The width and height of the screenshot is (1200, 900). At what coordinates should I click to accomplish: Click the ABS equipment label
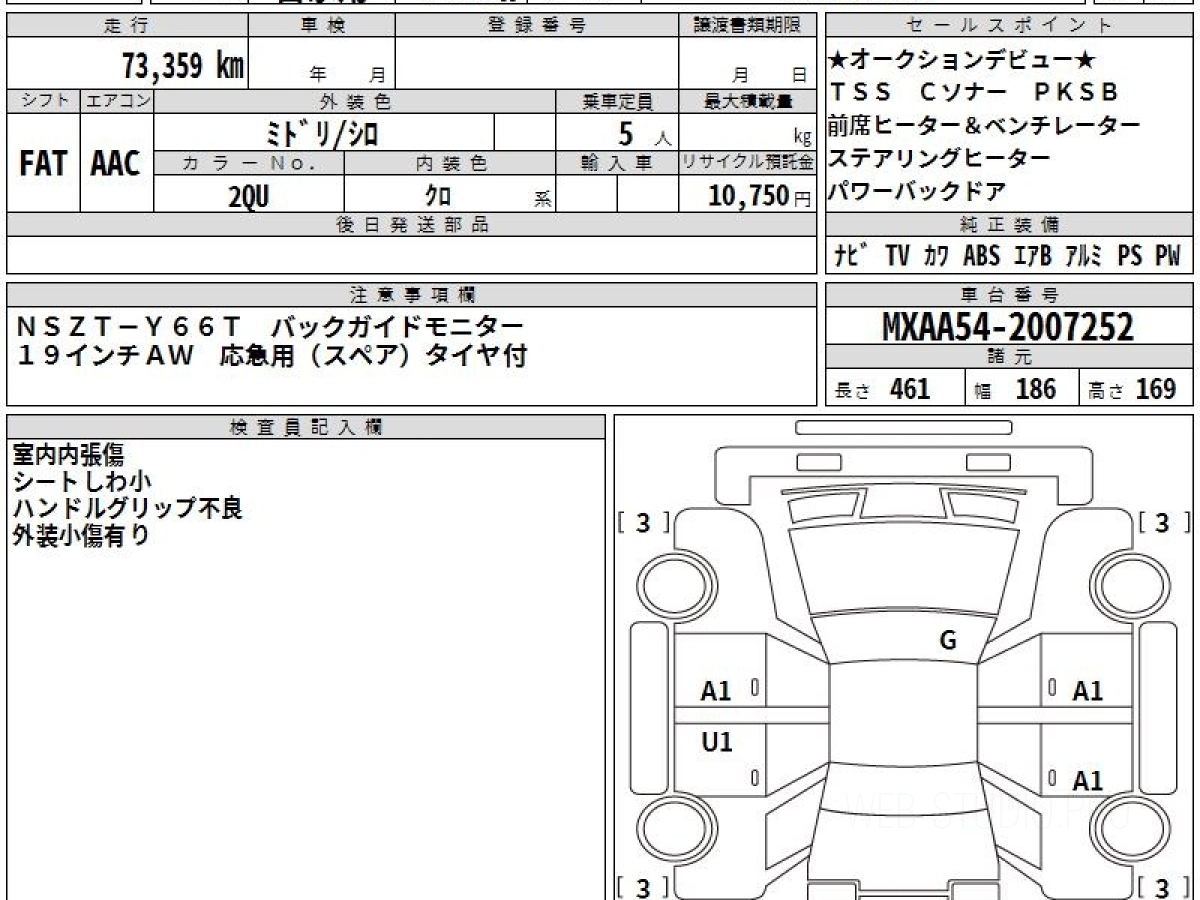point(981,256)
